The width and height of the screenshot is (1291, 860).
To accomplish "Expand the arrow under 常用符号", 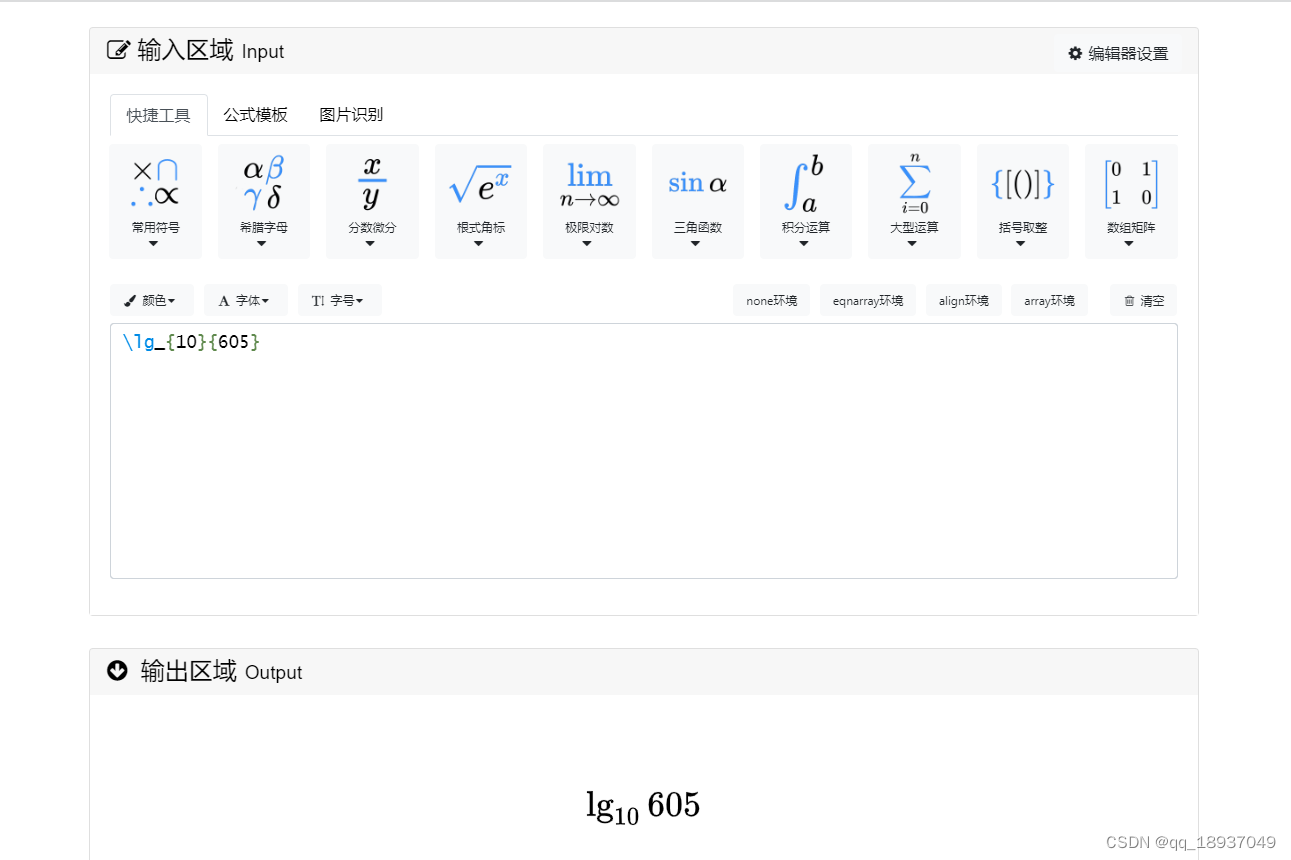I will [153, 243].
